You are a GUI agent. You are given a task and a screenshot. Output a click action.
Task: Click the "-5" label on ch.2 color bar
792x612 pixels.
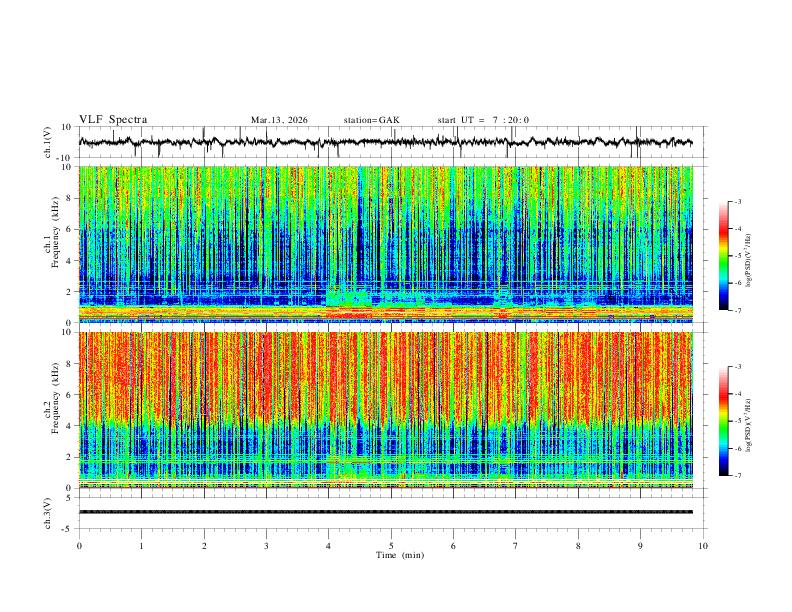(x=738, y=421)
